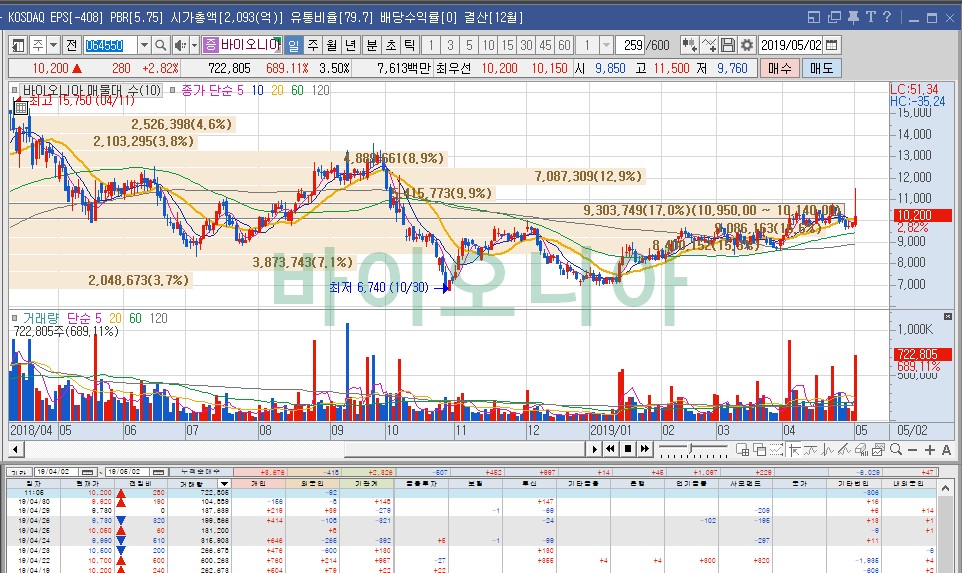The image size is (962, 573).
Task: Click the eraser with bars icon
Action: click(x=861, y=450)
